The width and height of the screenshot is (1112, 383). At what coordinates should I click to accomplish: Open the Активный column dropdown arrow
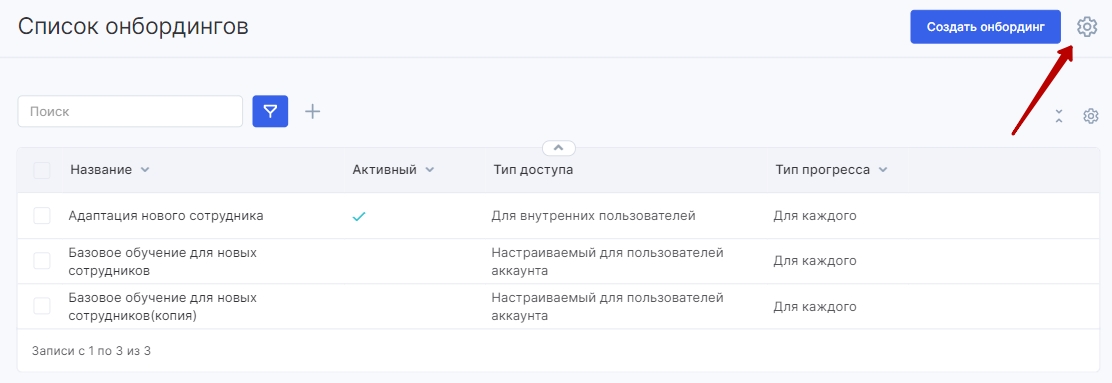[429, 170]
